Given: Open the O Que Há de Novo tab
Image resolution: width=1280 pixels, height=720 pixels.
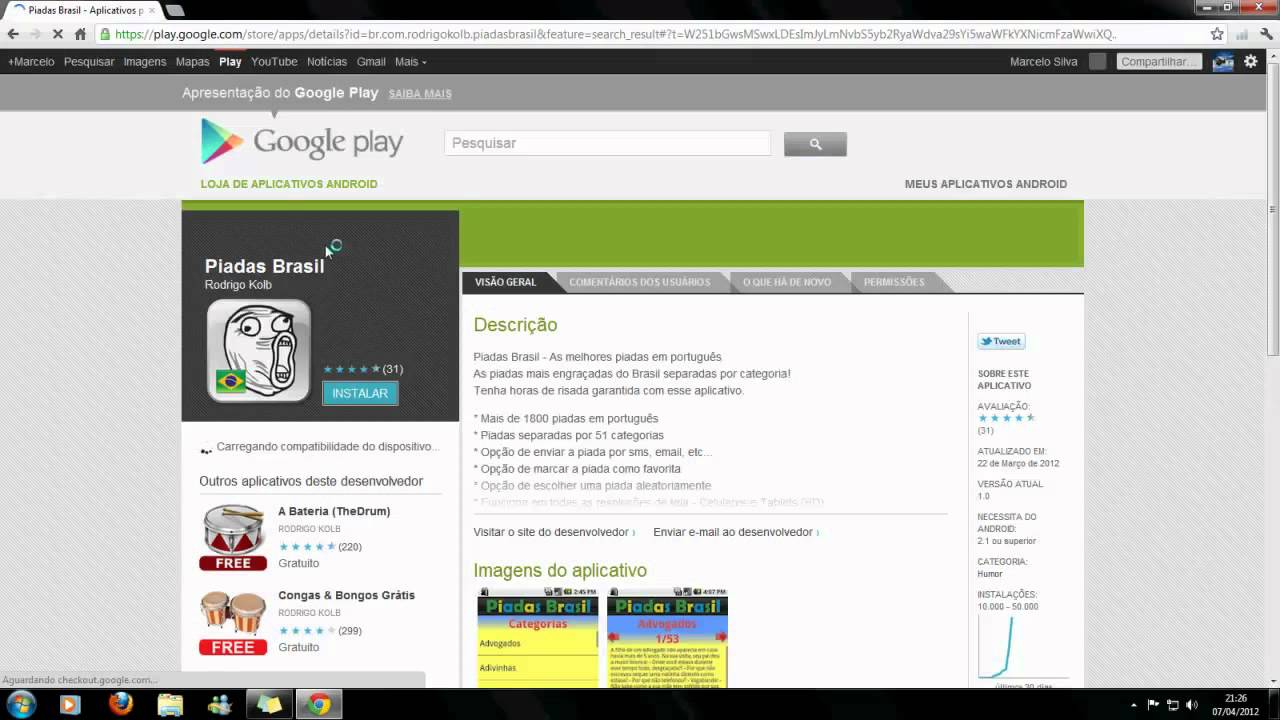Looking at the screenshot, I should [x=786, y=282].
